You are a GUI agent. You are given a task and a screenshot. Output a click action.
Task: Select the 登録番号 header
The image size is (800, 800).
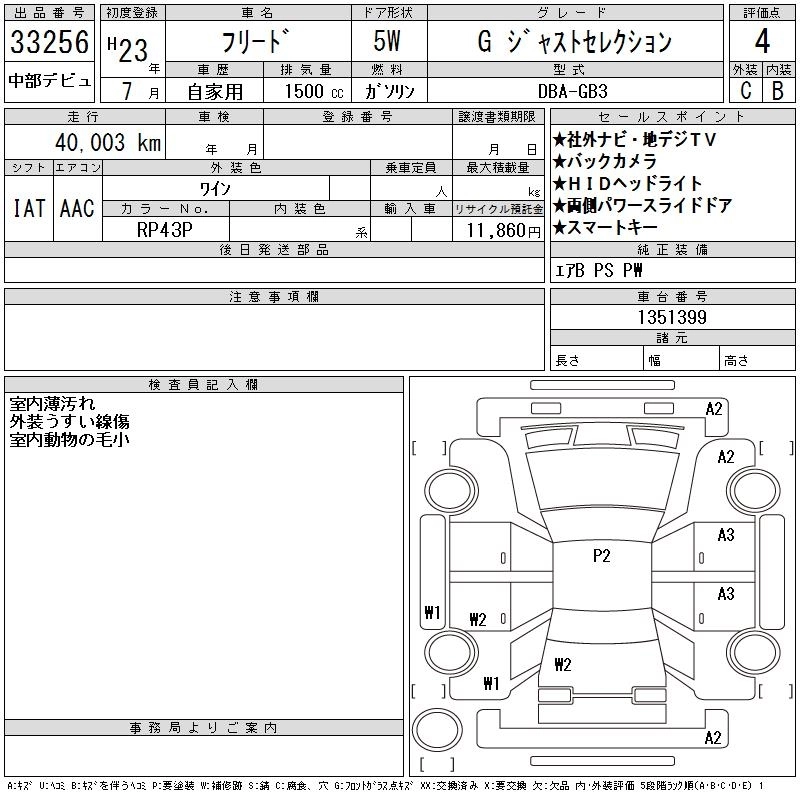click(357, 117)
